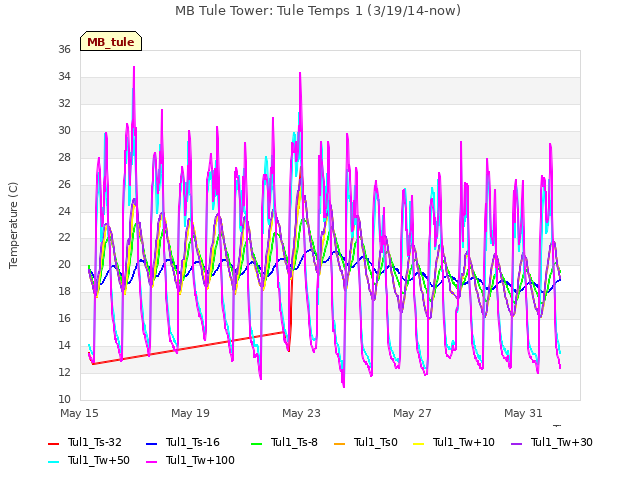The height and width of the screenshot is (480, 640).
Task: Click the 26 y-axis tick label
Action: click(x=64, y=184)
